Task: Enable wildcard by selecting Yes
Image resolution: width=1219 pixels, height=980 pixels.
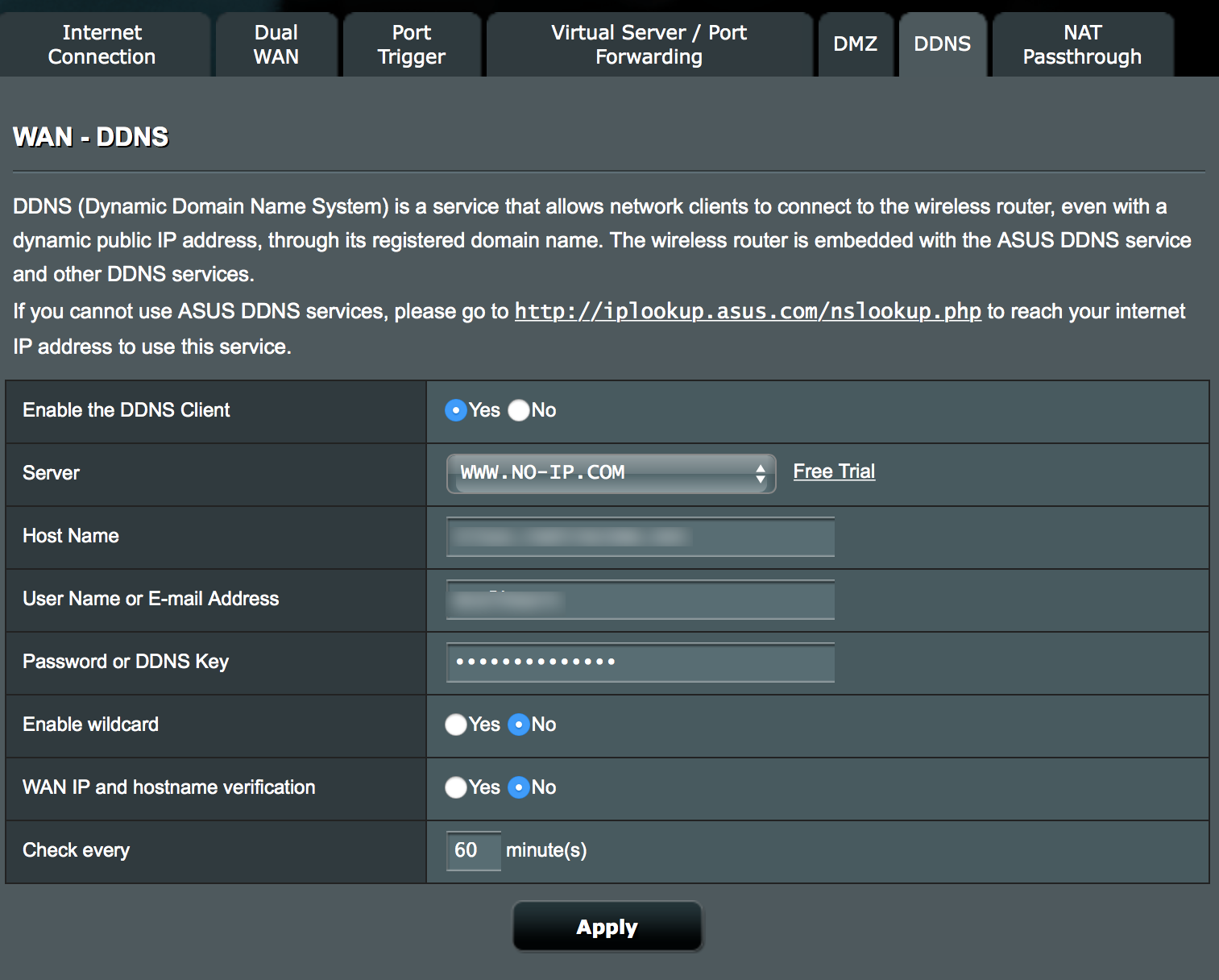Action: pos(456,725)
